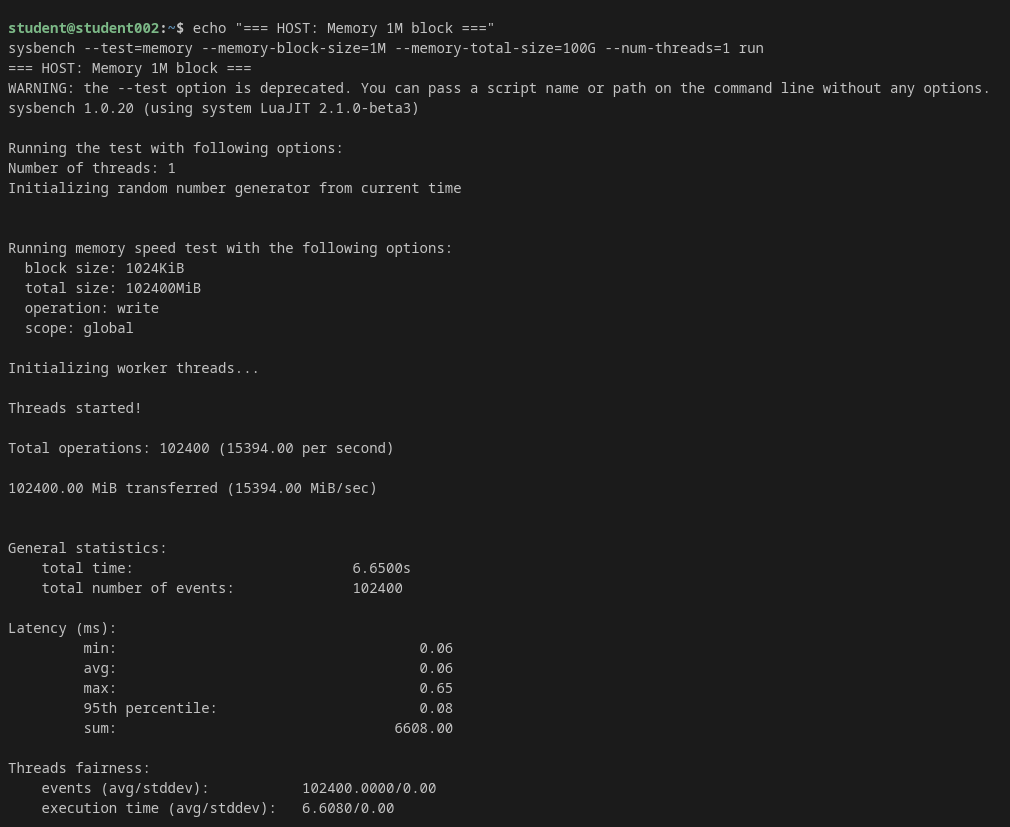Viewport: 1010px width, 827px height.
Task: Click the sysbench --test=memory command line
Action: (386, 48)
